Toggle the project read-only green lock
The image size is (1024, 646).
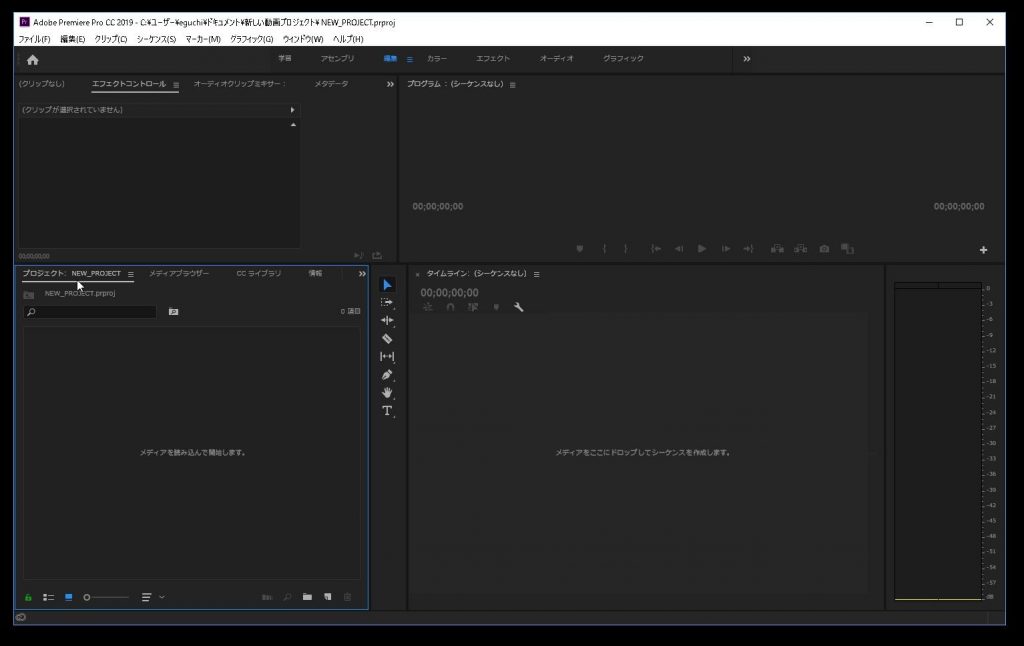[x=28, y=597]
